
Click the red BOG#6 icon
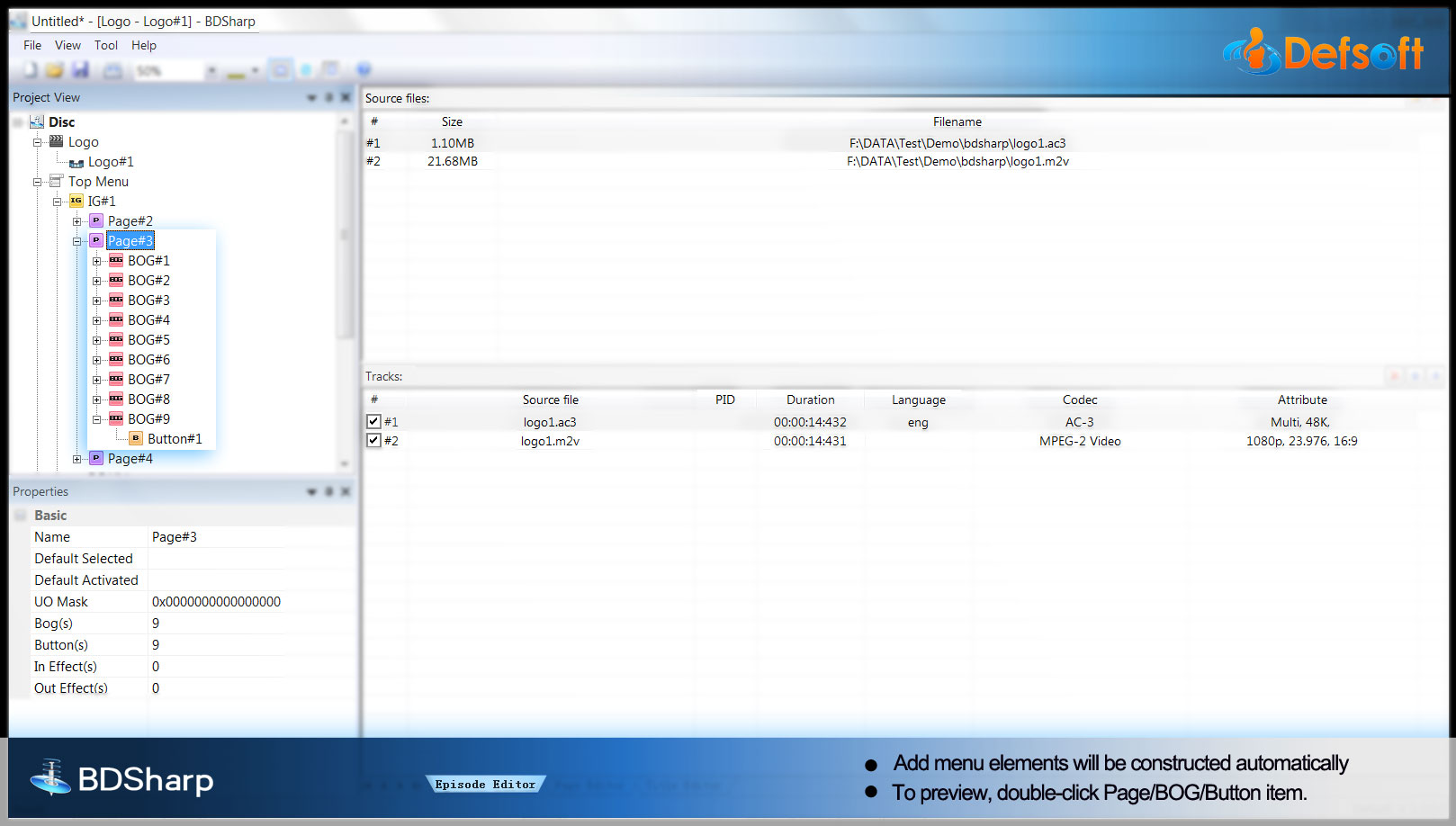(x=116, y=359)
